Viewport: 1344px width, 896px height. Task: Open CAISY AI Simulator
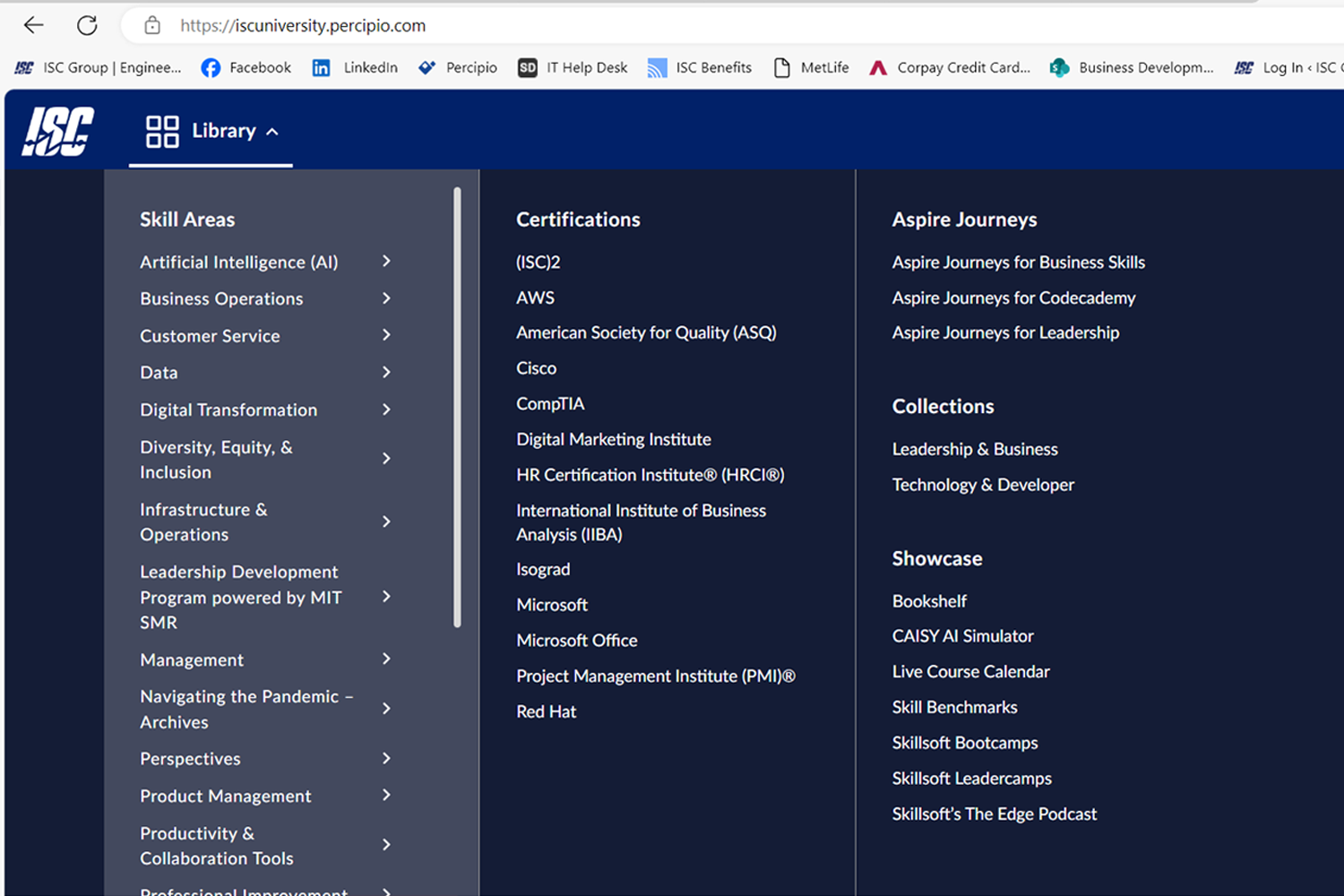coord(962,636)
